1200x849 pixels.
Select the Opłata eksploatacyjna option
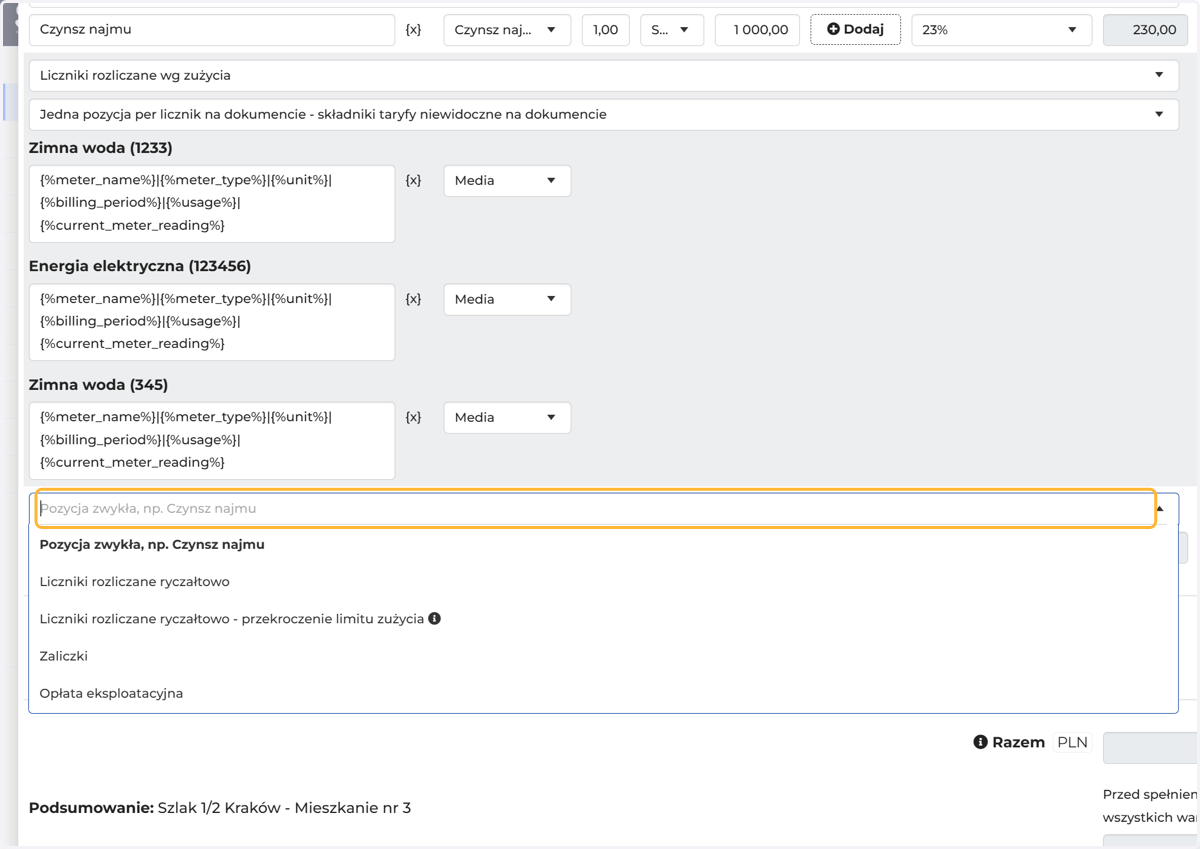[x=604, y=693]
